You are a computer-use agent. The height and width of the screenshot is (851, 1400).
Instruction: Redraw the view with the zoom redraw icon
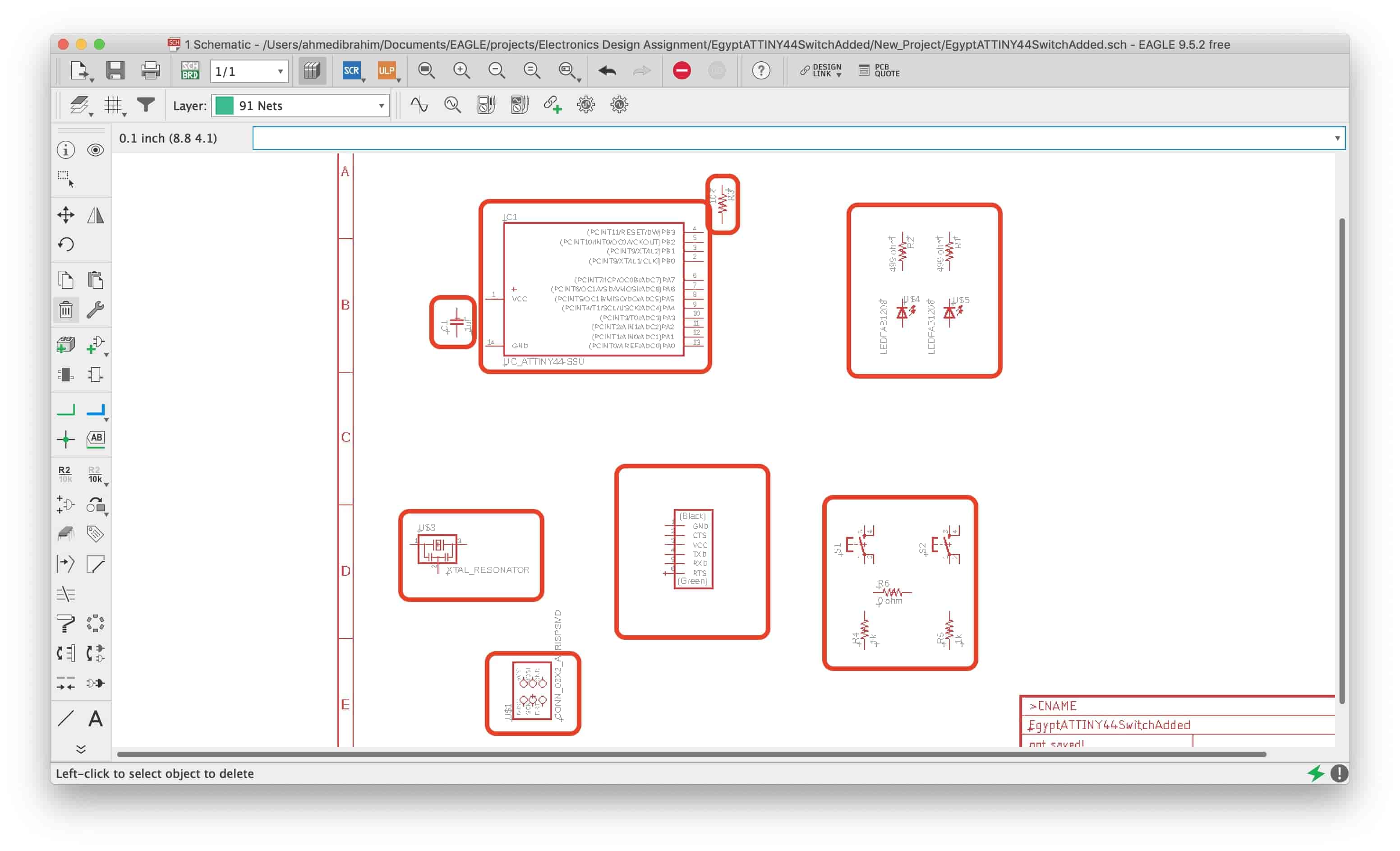(x=532, y=70)
